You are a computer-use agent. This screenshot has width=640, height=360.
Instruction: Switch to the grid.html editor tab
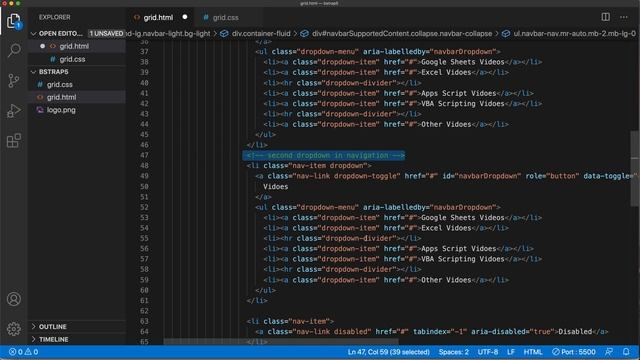pos(158,18)
